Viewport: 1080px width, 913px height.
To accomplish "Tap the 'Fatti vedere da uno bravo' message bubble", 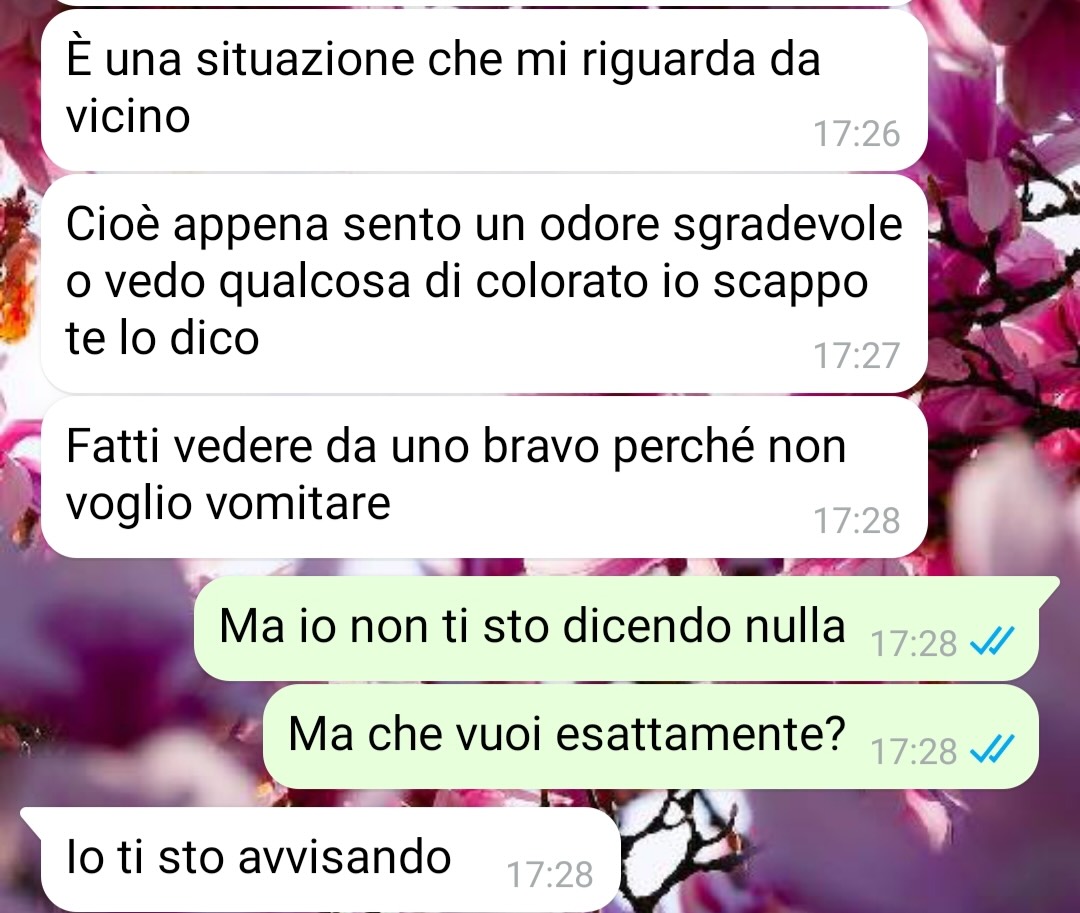I will (x=484, y=476).
